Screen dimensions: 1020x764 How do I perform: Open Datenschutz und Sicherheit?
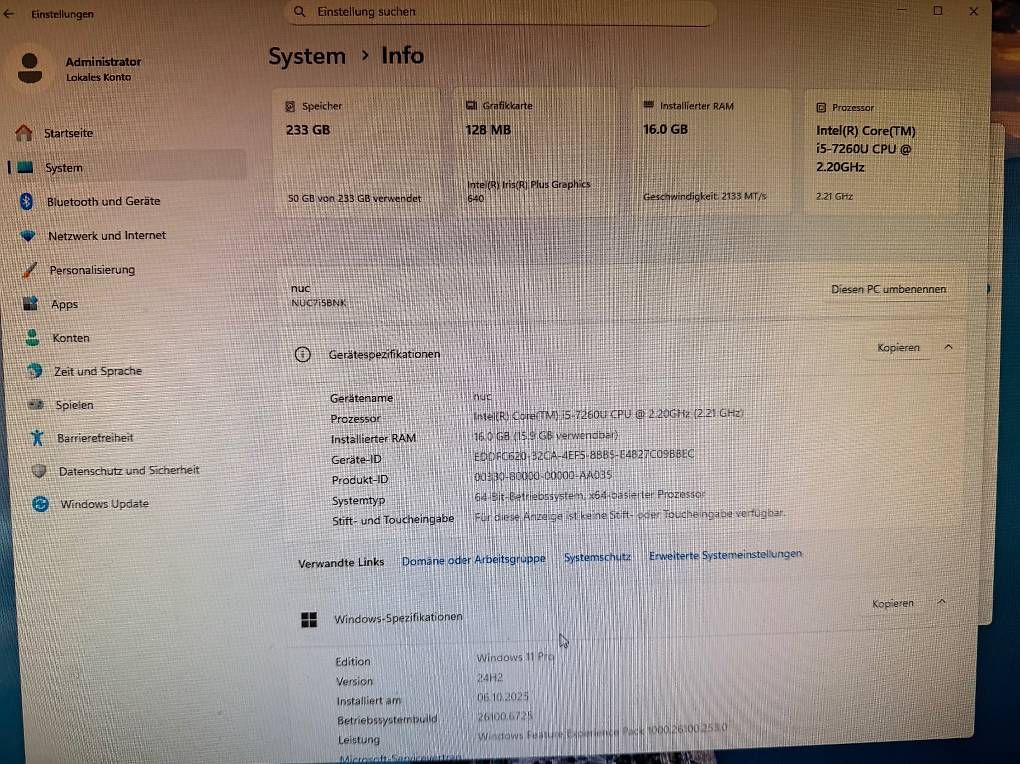tap(129, 471)
